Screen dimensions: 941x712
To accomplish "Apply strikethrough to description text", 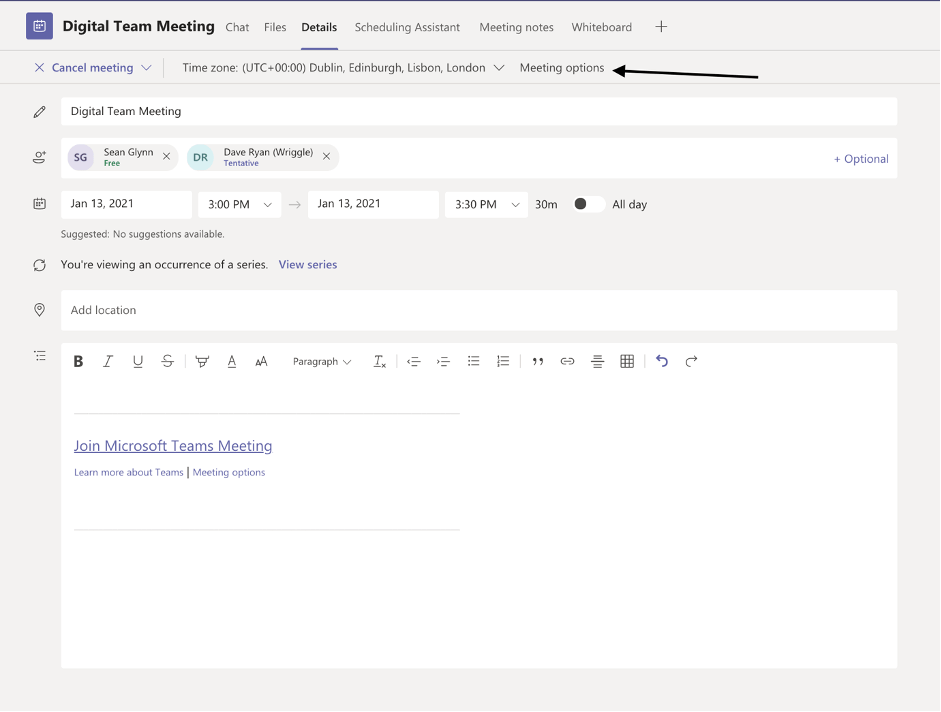I will [x=167, y=361].
